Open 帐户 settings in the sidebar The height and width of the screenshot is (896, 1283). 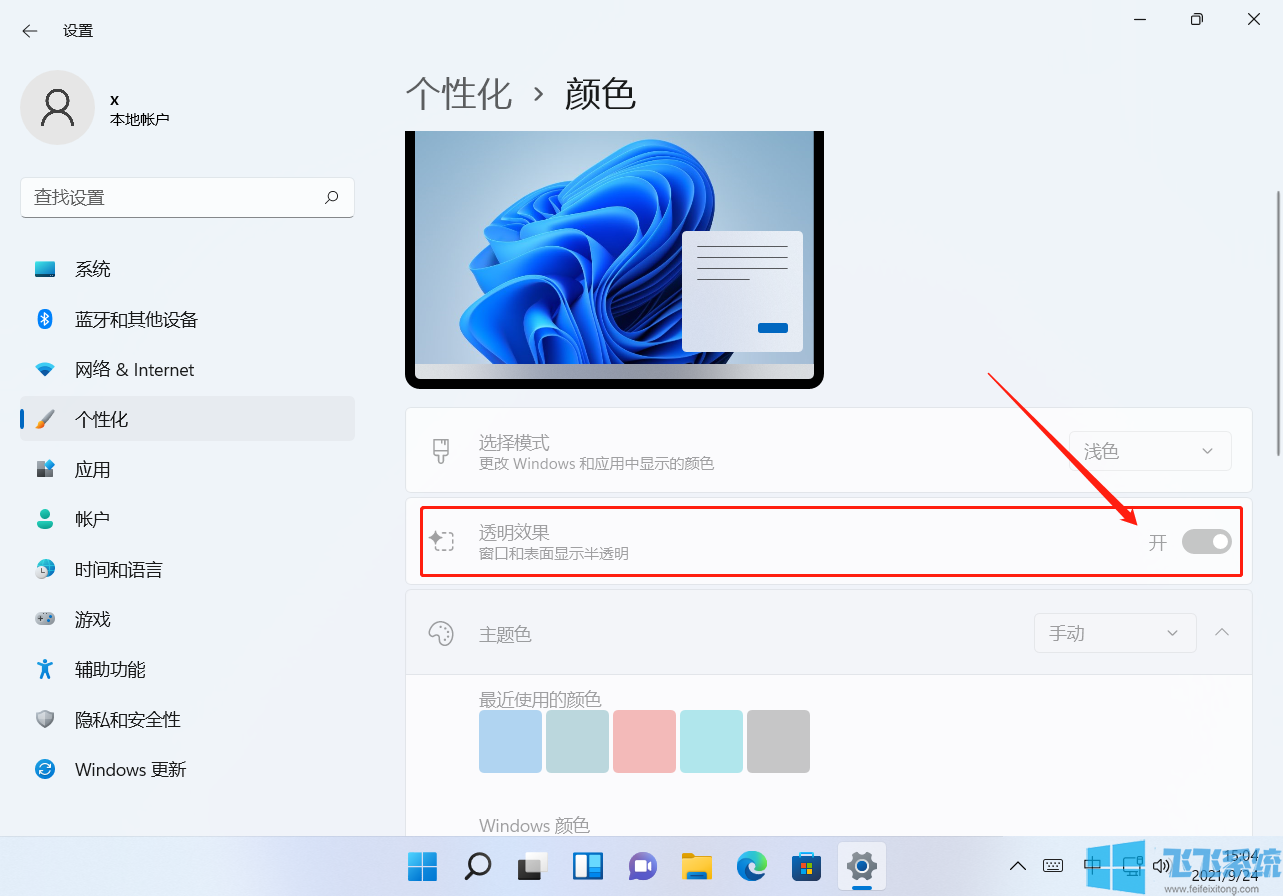tap(93, 518)
